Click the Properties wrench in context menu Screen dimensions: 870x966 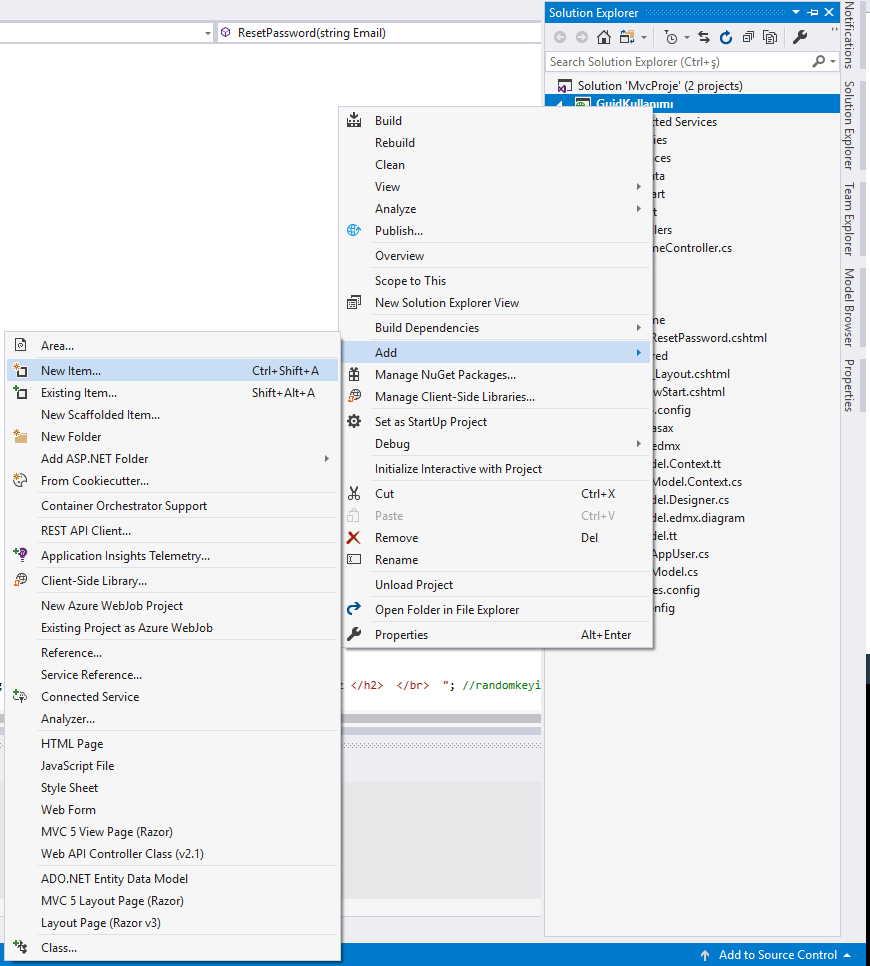point(354,634)
